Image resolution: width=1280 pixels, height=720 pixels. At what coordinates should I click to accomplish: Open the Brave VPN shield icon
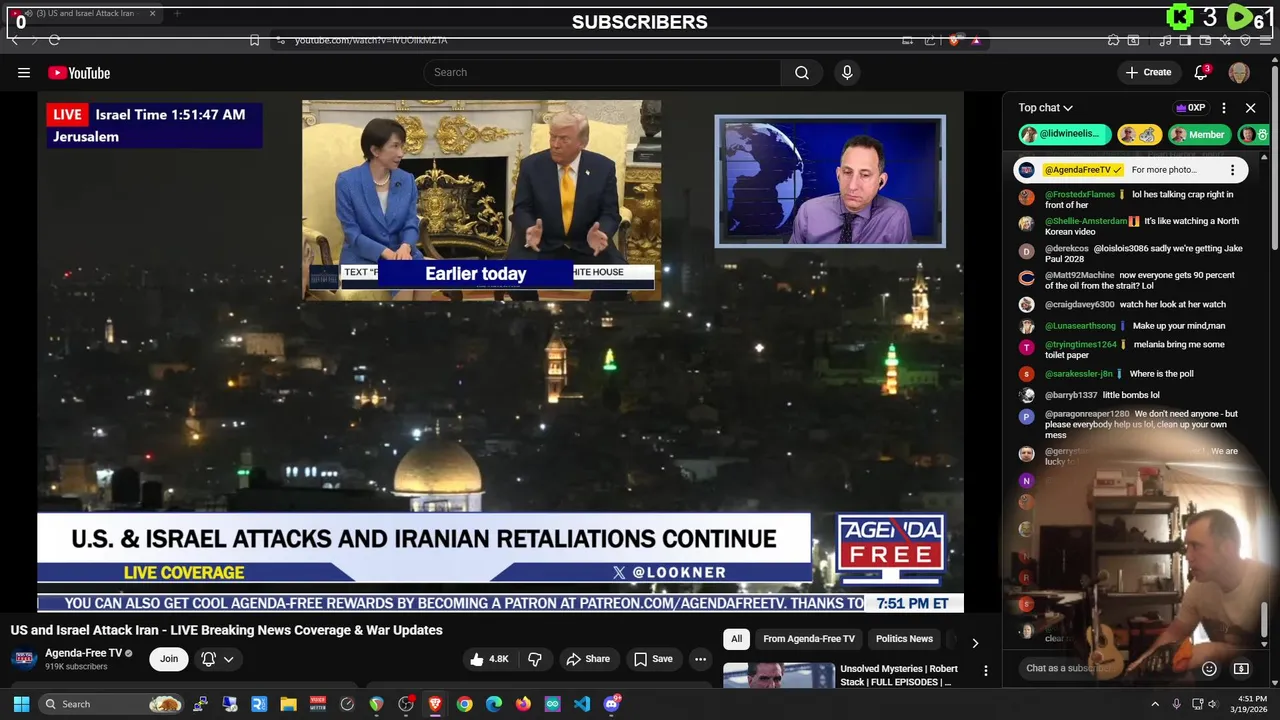(1245, 40)
